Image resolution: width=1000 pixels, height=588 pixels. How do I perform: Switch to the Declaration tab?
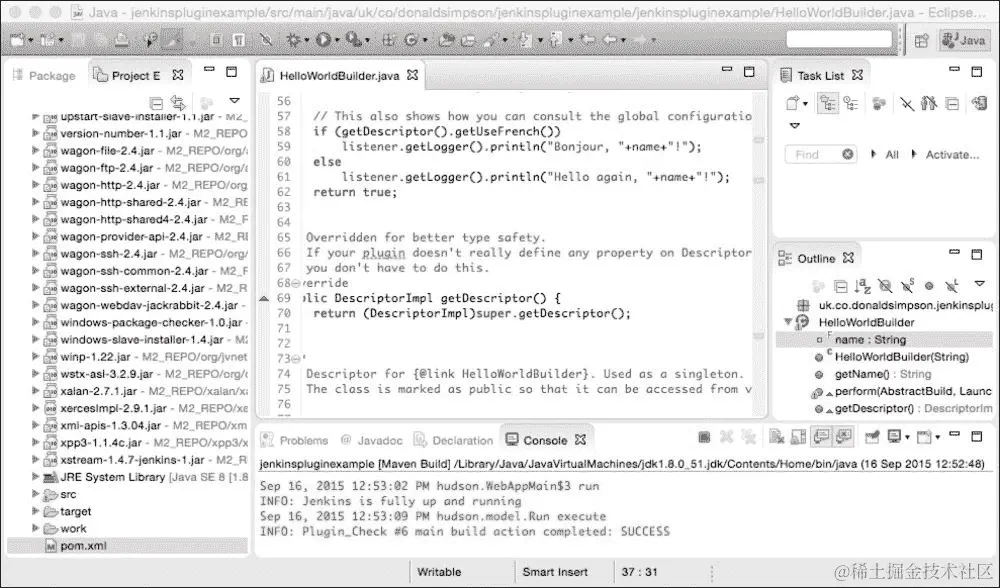(x=454, y=440)
